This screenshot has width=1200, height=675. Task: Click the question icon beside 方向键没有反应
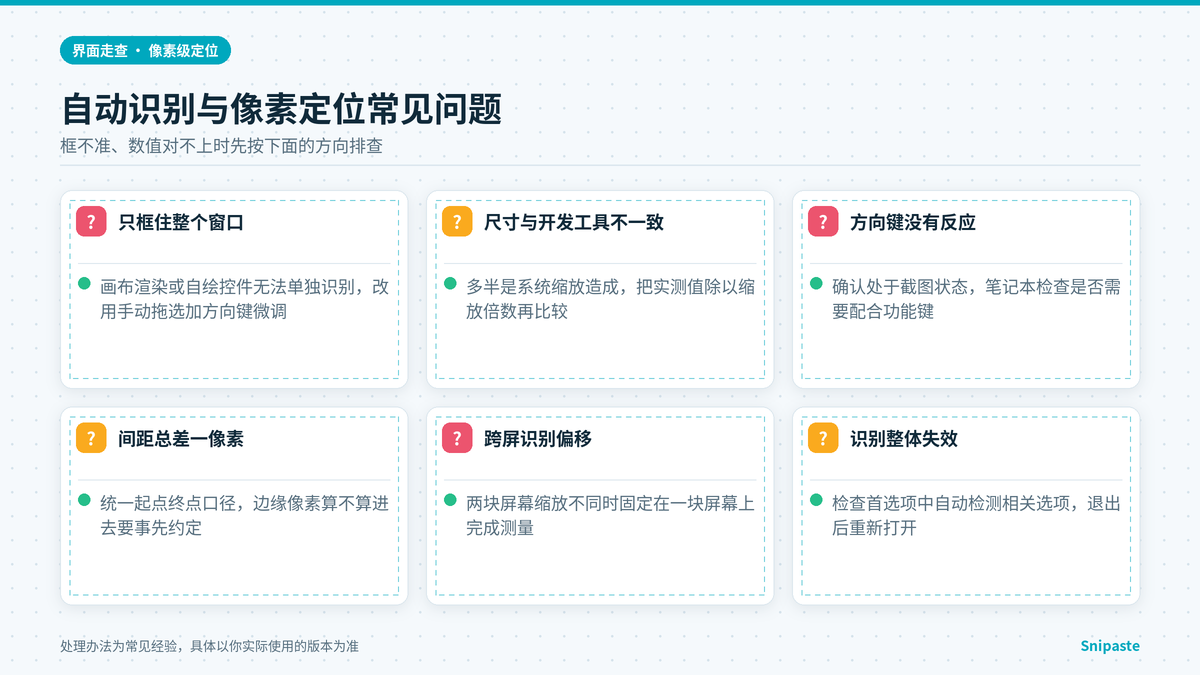(x=823, y=222)
